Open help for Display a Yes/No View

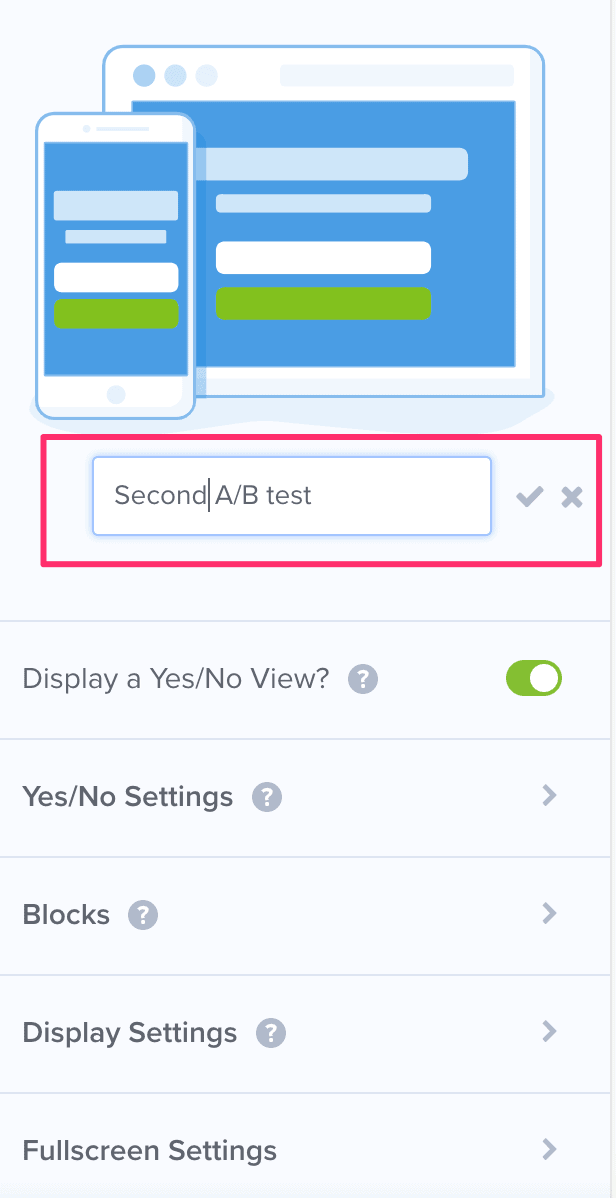(362, 680)
